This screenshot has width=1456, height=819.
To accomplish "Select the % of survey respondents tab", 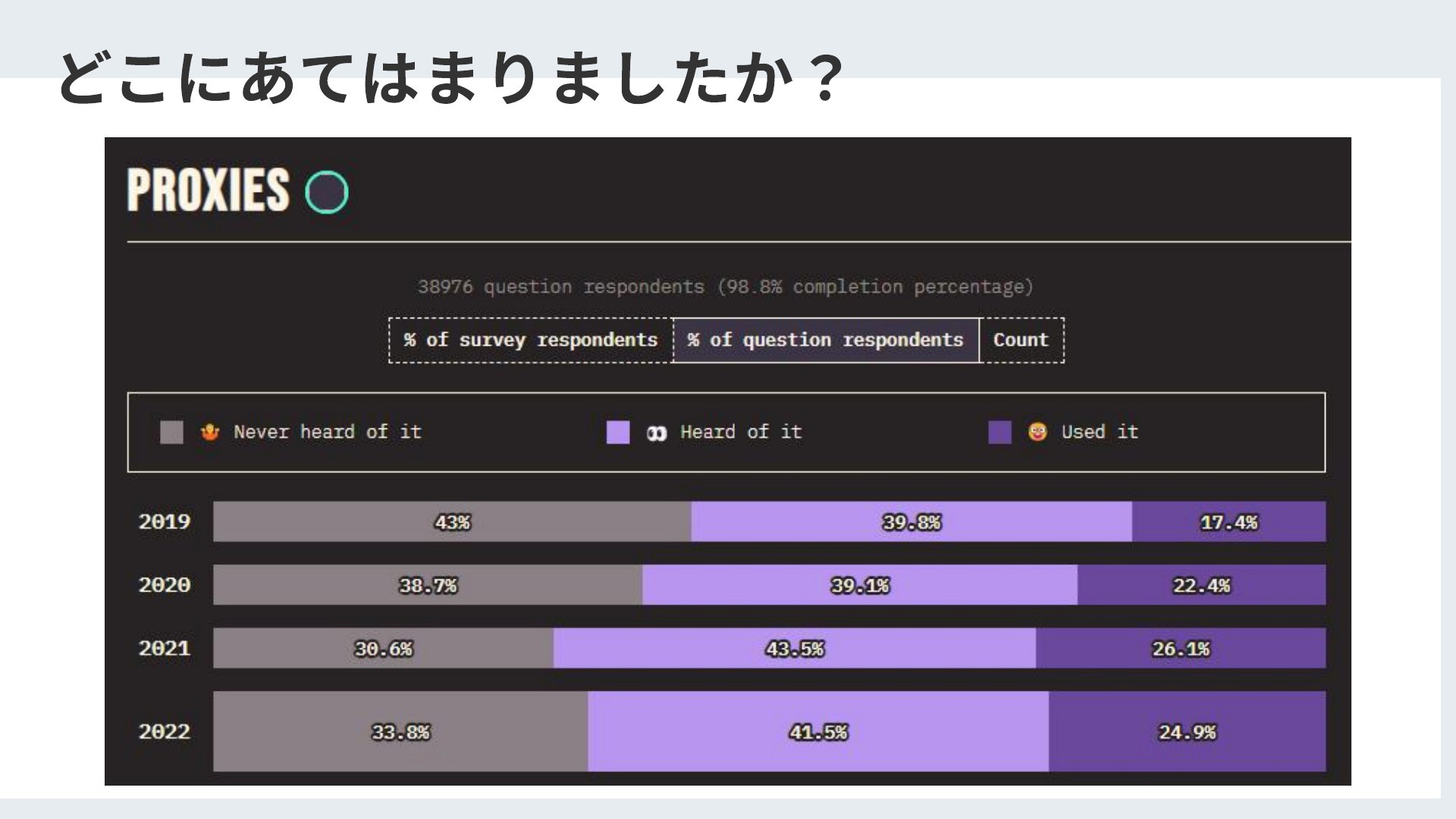I will [531, 340].
